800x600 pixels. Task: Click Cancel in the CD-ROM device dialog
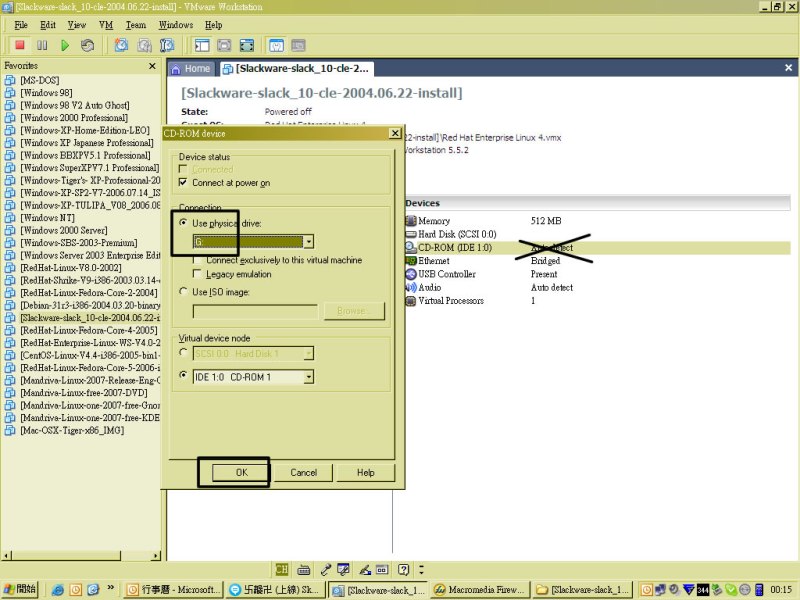[304, 472]
